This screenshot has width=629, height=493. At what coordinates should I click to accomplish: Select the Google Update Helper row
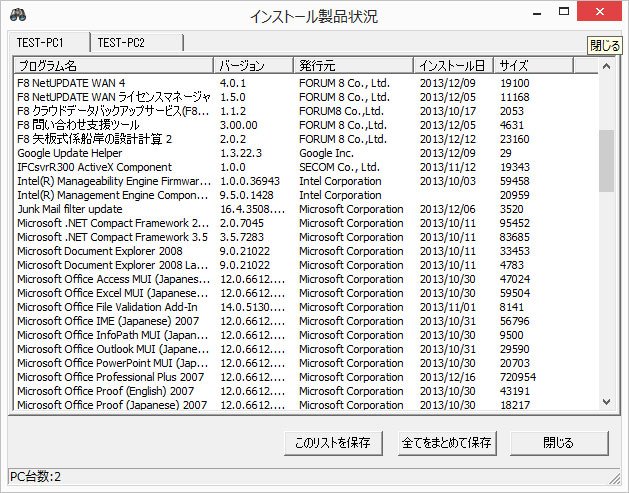[x=306, y=153]
